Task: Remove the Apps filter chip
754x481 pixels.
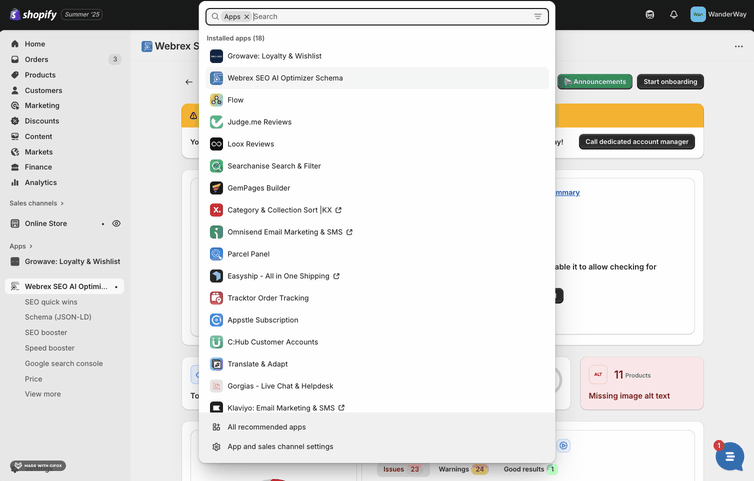Action: [x=247, y=16]
